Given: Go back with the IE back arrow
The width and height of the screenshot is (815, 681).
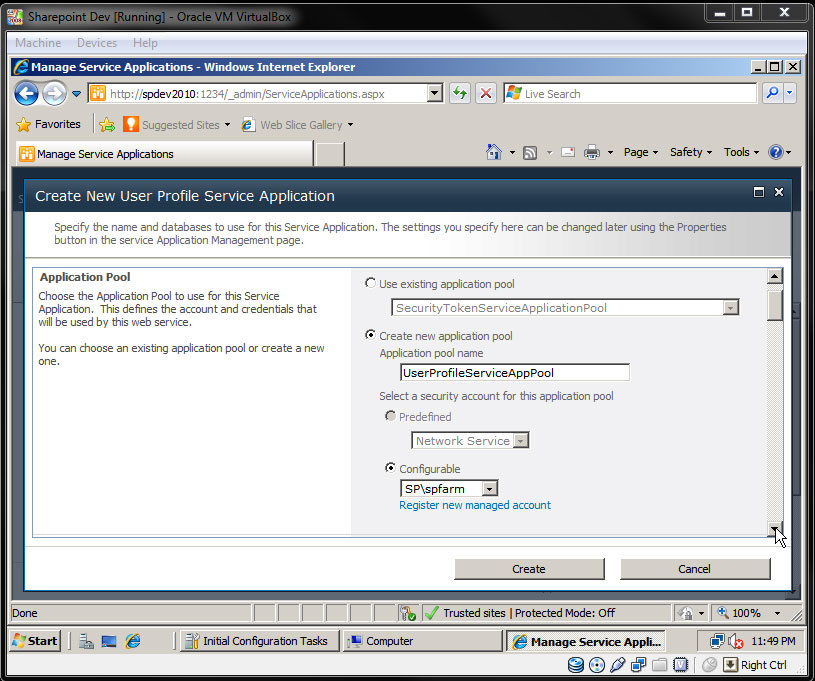Looking at the screenshot, I should click(x=27, y=94).
